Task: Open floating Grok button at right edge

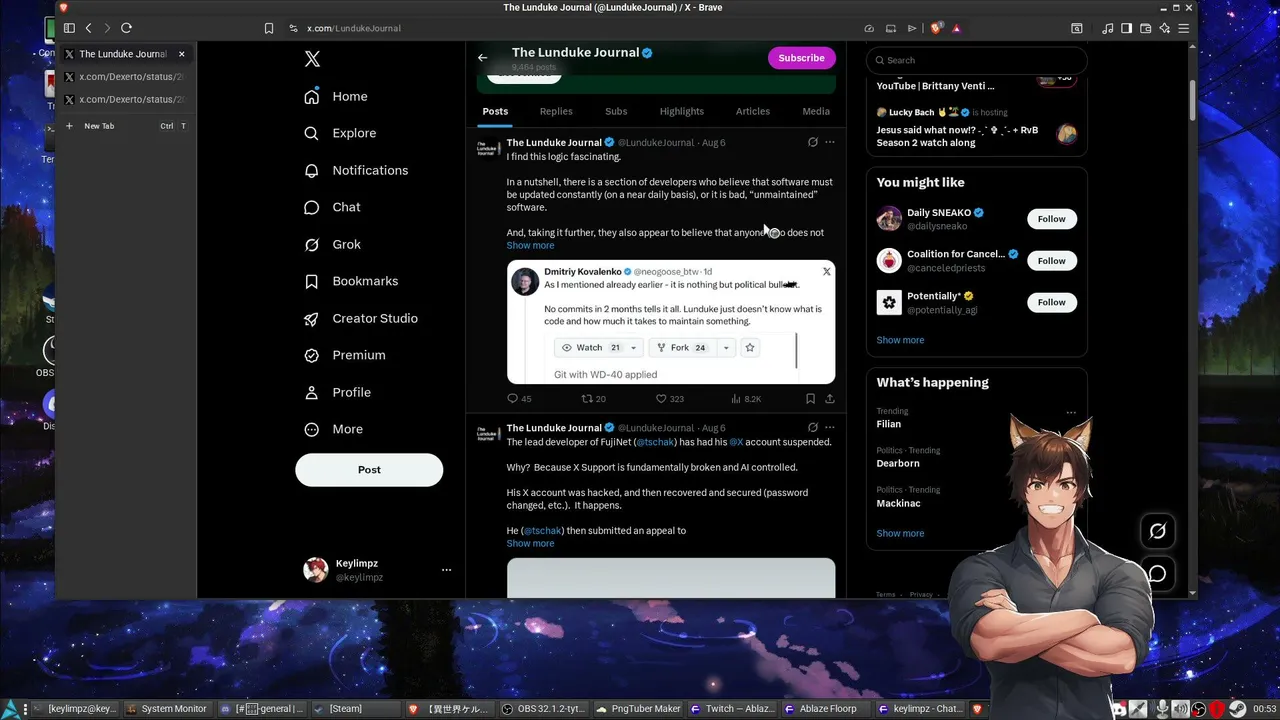Action: pyautogui.click(x=1157, y=531)
